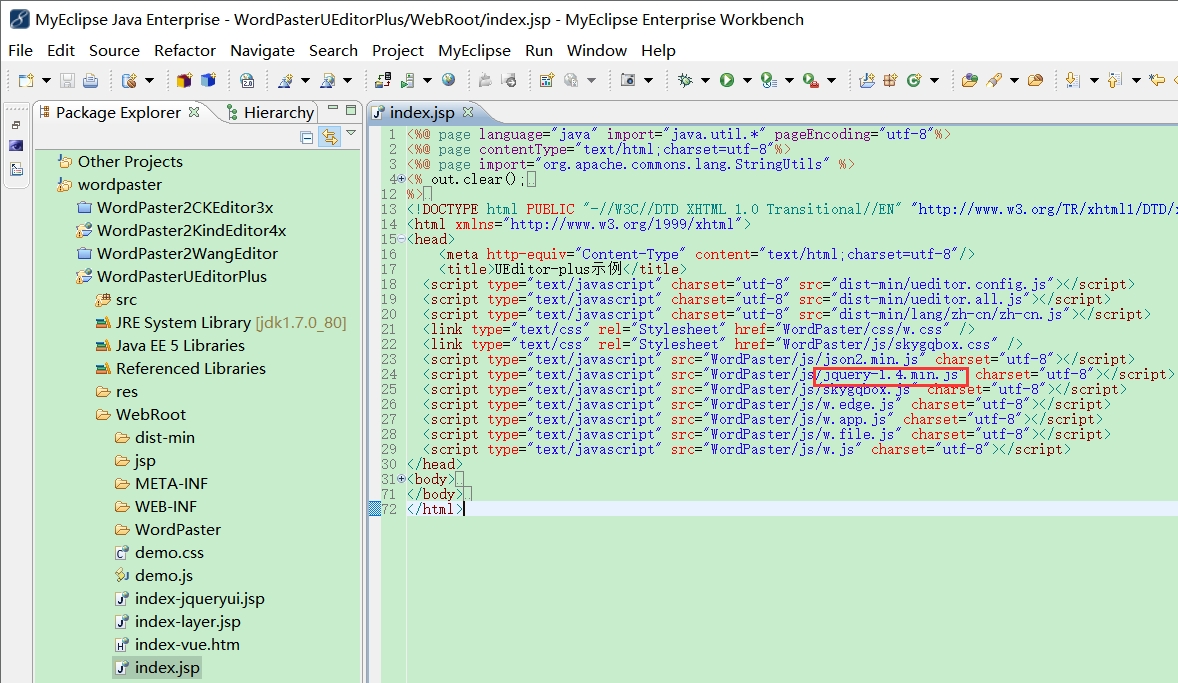Open the dropdown arrow beside New Java Class

pyautogui.click(x=935, y=80)
